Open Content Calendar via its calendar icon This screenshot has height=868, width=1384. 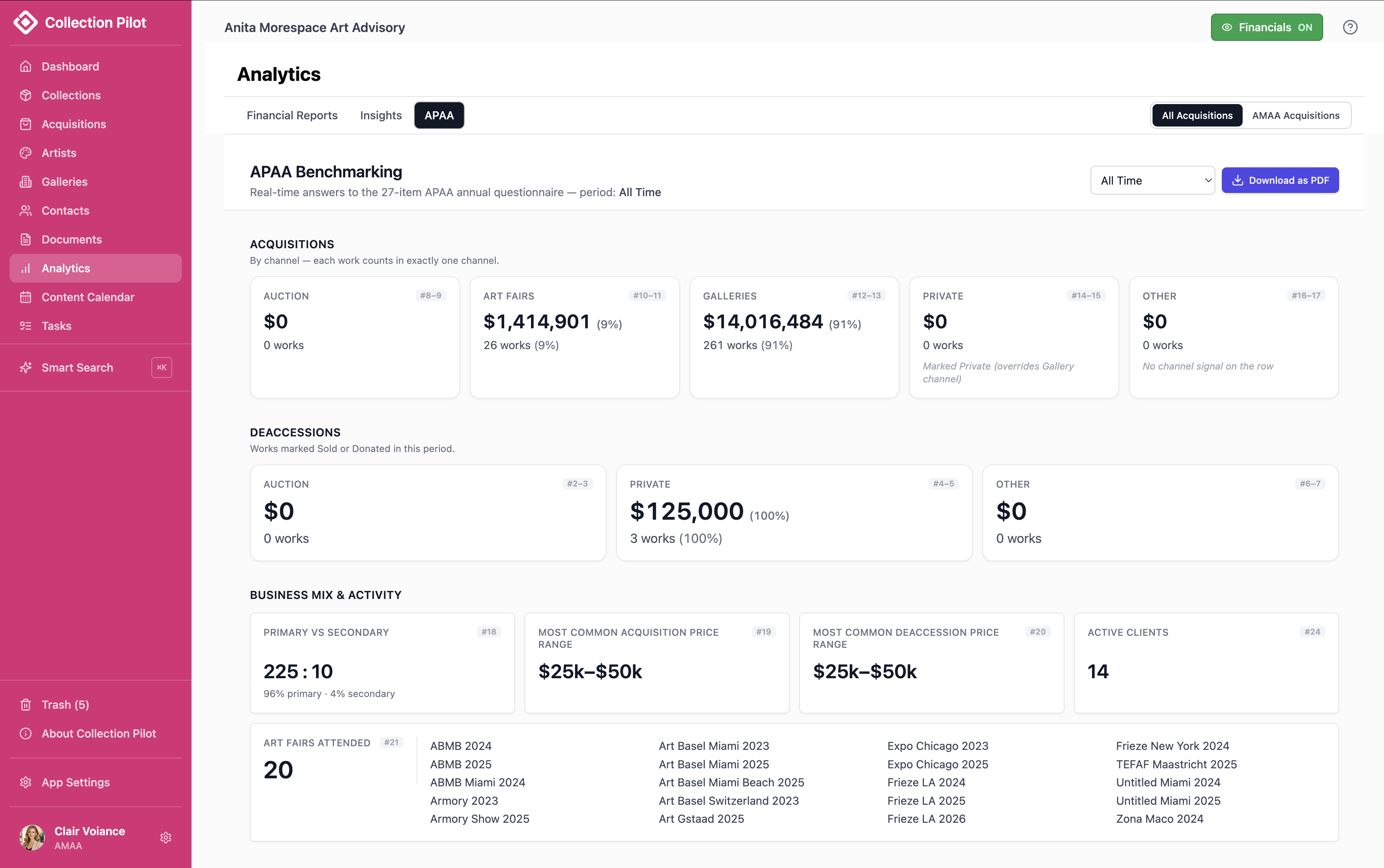click(x=26, y=297)
